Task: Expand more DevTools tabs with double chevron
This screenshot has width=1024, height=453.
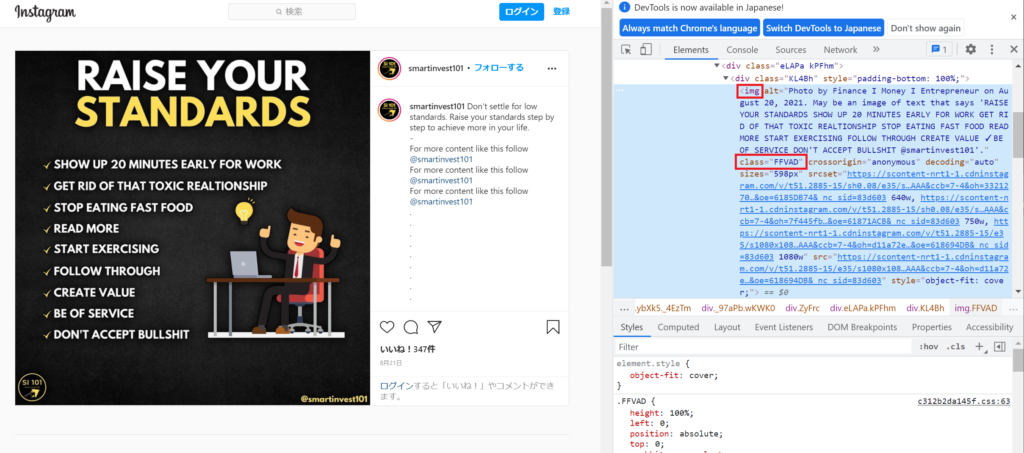Action: pos(876,49)
